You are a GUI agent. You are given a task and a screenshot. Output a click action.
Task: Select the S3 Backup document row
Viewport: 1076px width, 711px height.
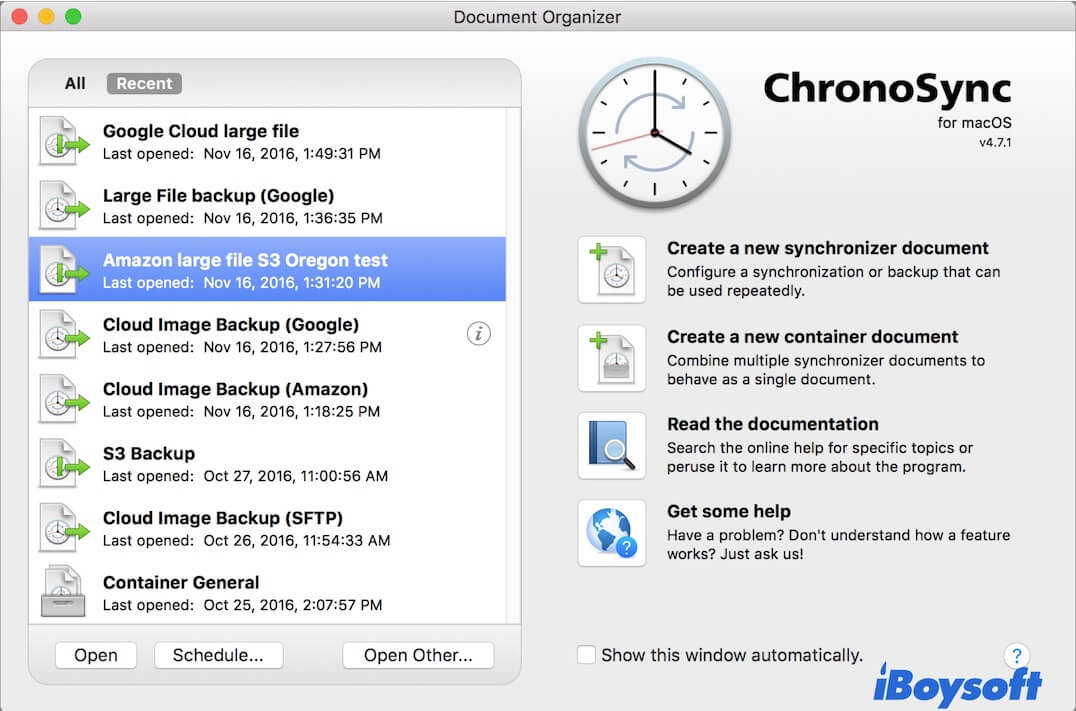tap(267, 464)
